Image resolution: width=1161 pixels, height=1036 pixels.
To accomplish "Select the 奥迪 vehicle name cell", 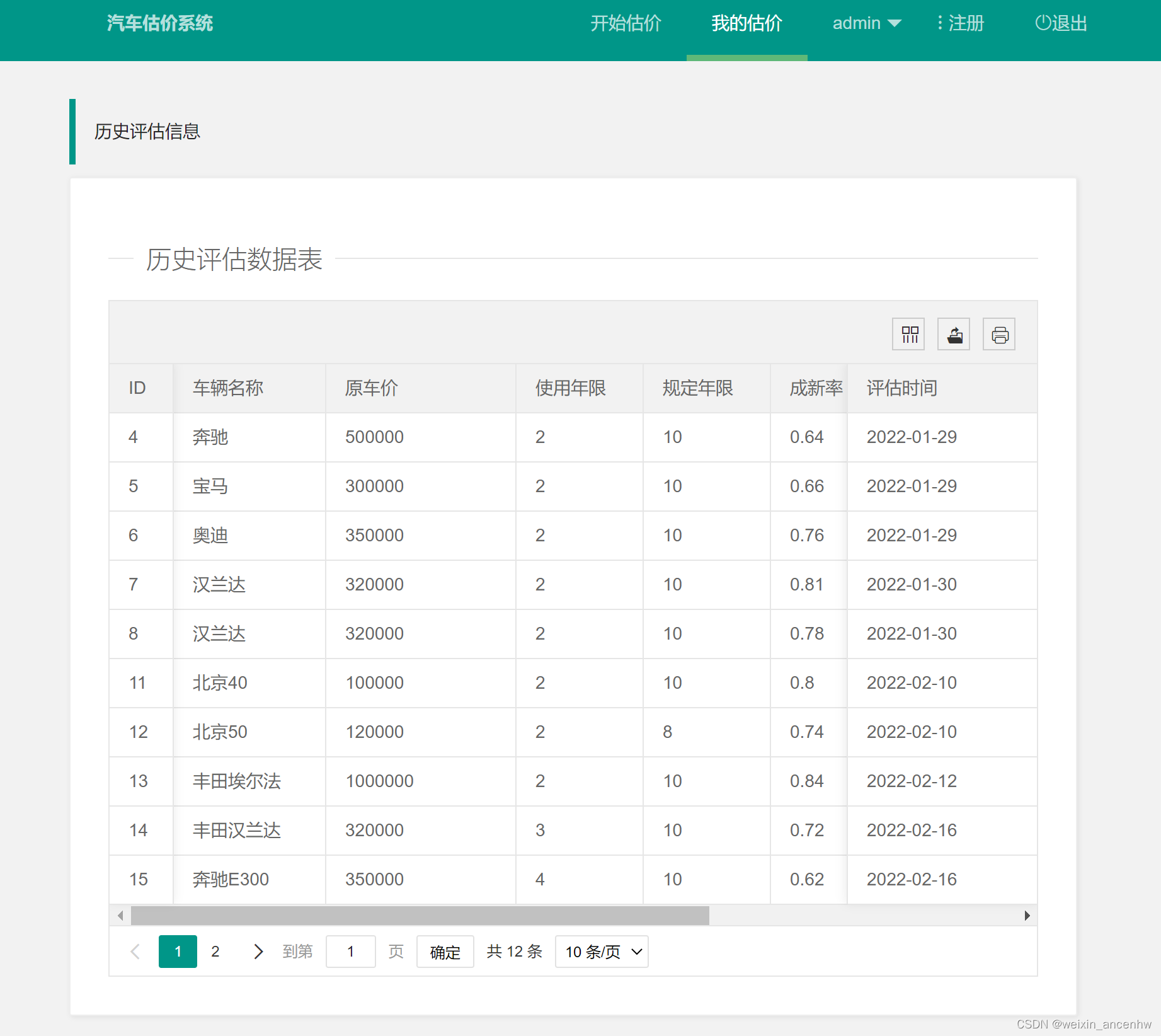I will [x=249, y=536].
